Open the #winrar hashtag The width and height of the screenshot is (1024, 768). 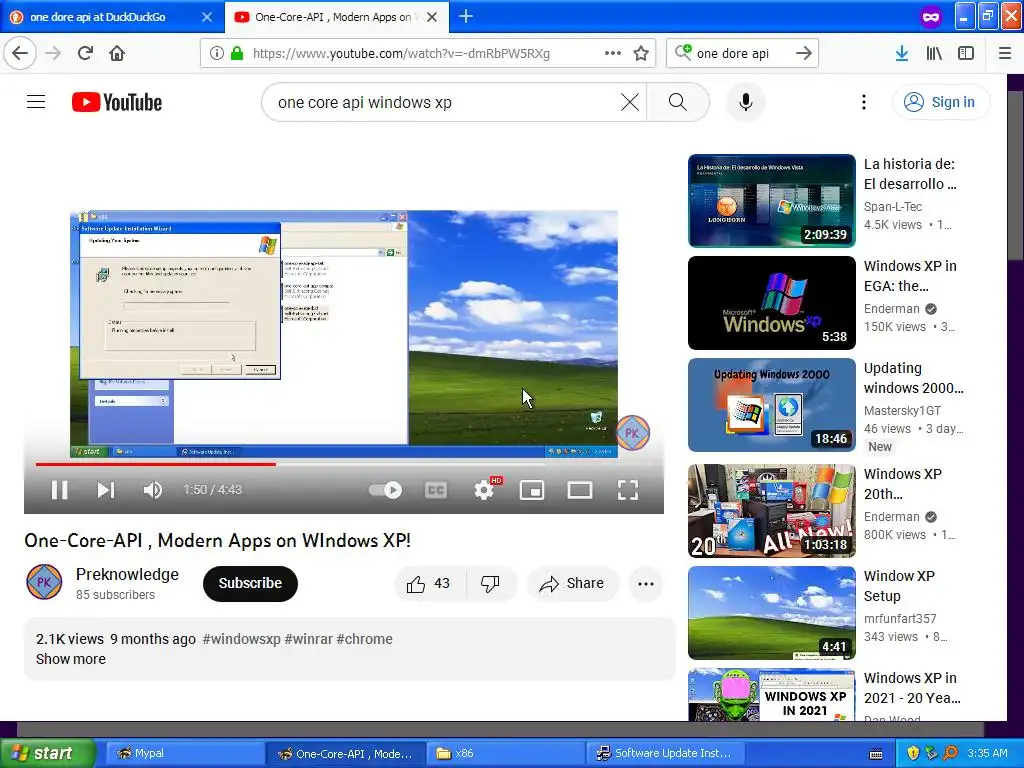pos(309,639)
